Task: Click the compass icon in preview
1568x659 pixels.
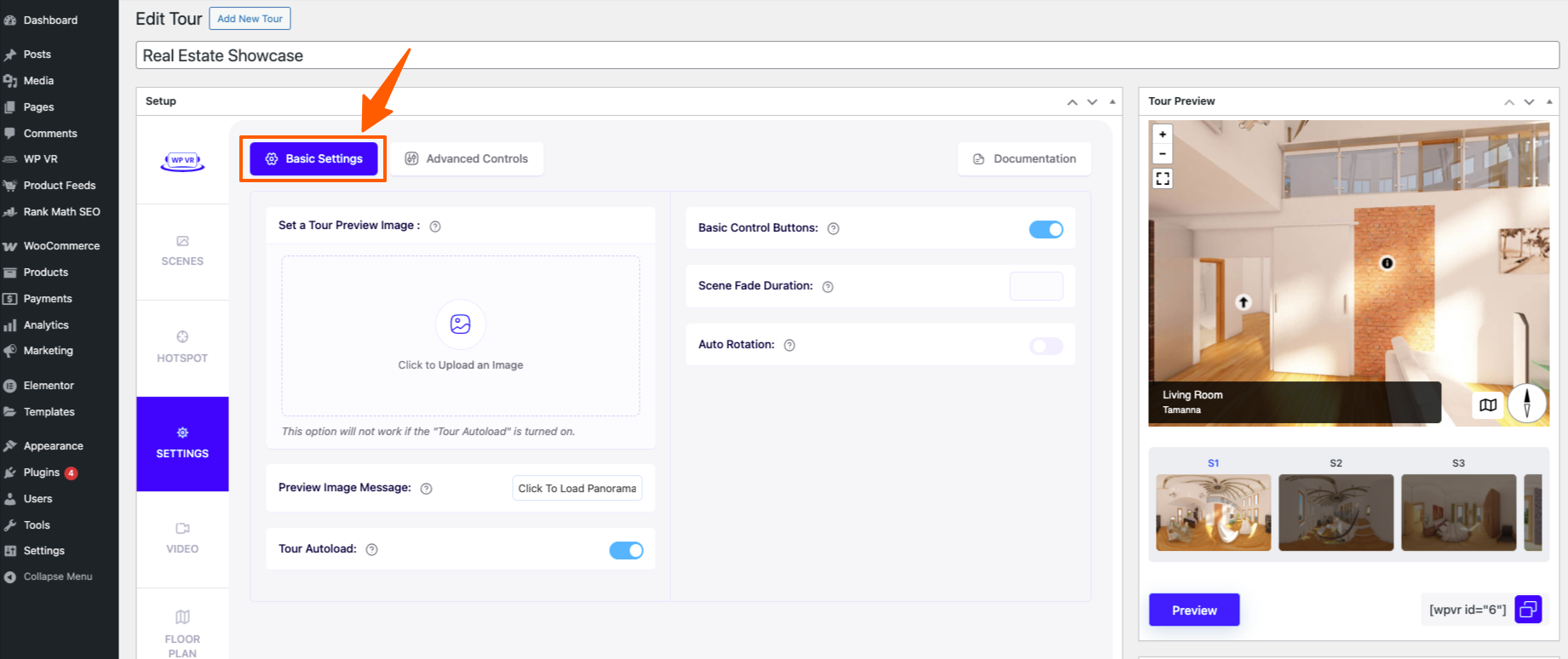Action: [x=1526, y=403]
